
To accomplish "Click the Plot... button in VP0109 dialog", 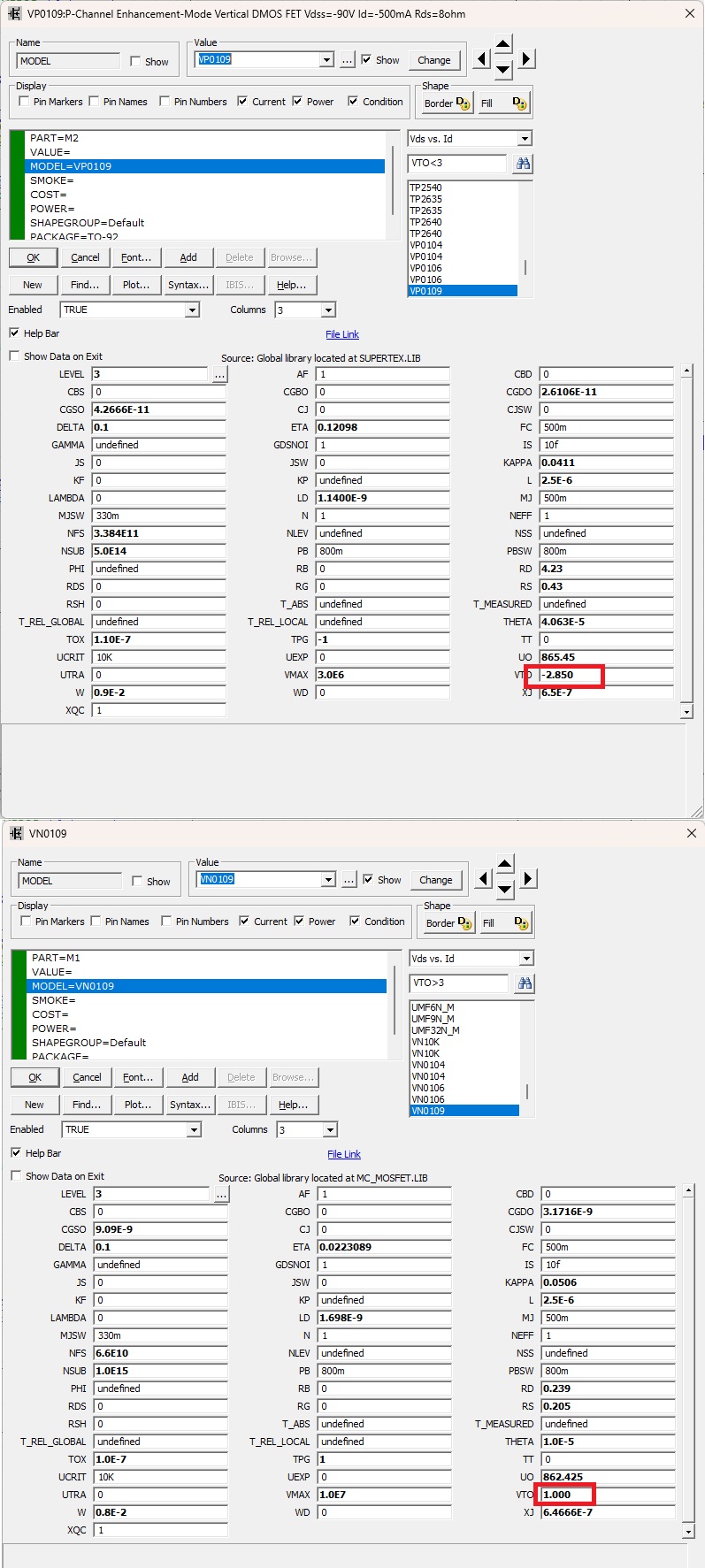I will click(x=136, y=285).
